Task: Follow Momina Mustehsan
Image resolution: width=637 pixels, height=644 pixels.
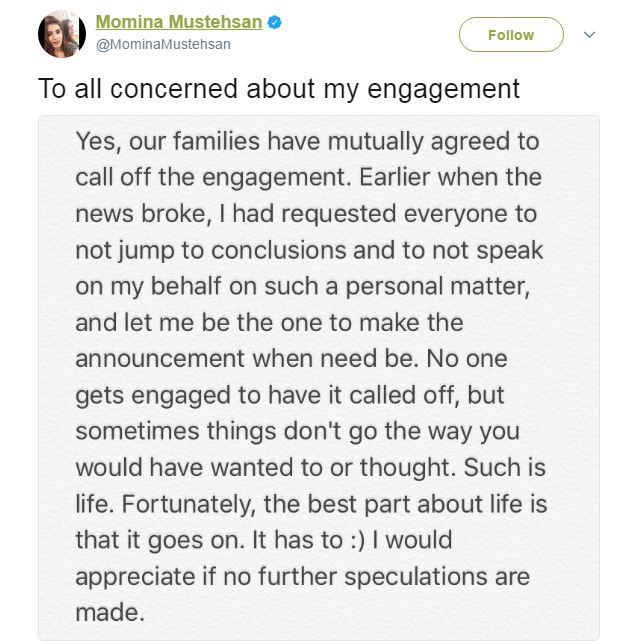Action: tap(511, 34)
